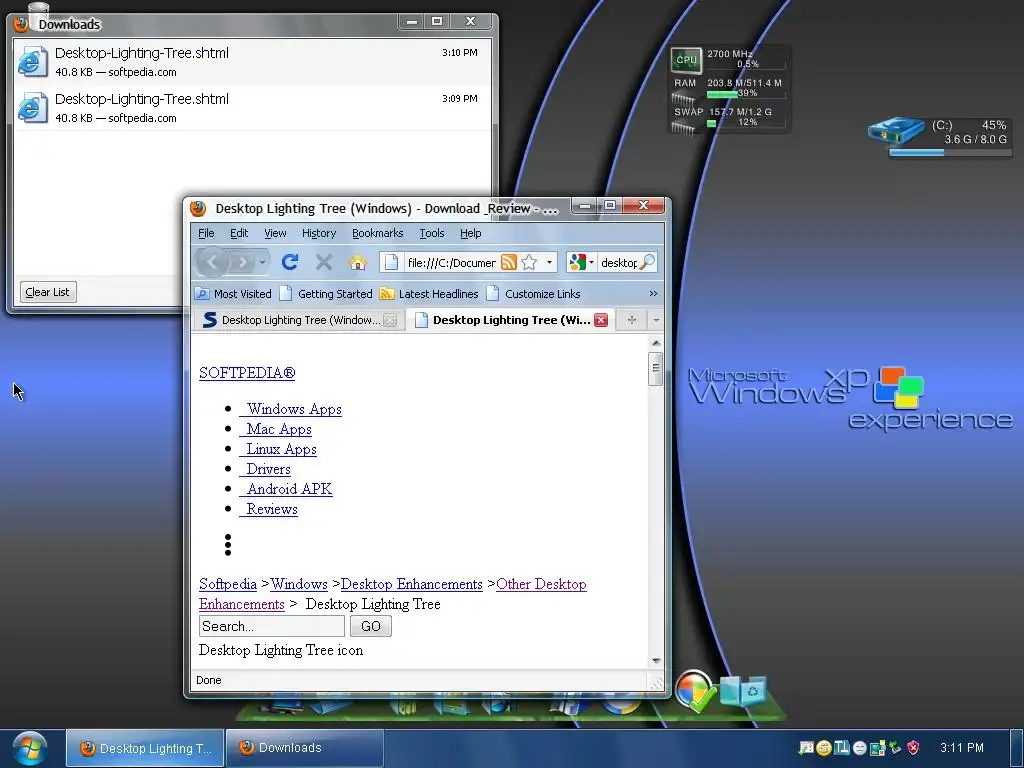Viewport: 1024px width, 768px height.
Task: Switch to Downloads taskbar button
Action: 304,748
